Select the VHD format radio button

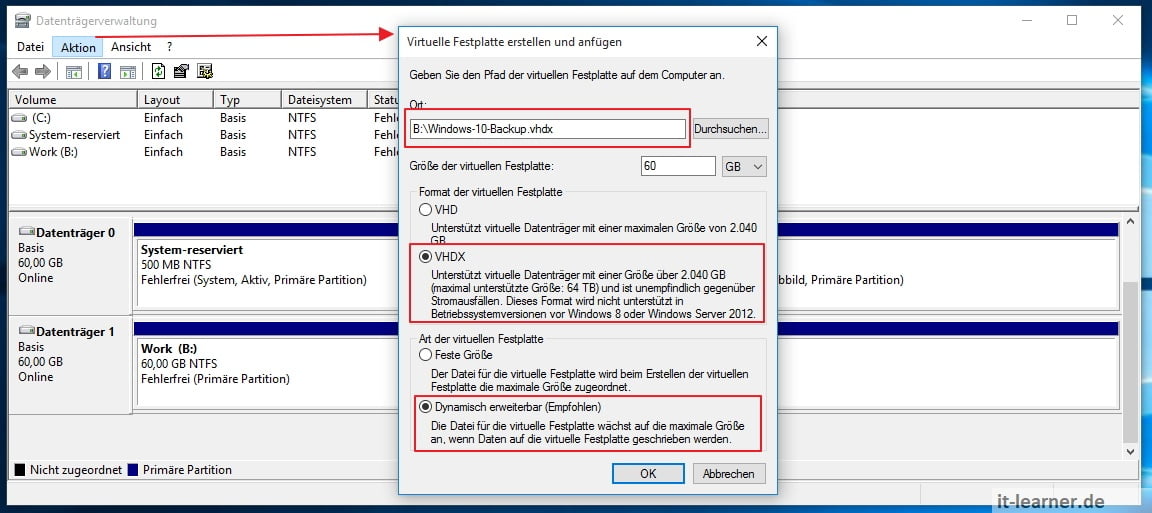pos(425,209)
